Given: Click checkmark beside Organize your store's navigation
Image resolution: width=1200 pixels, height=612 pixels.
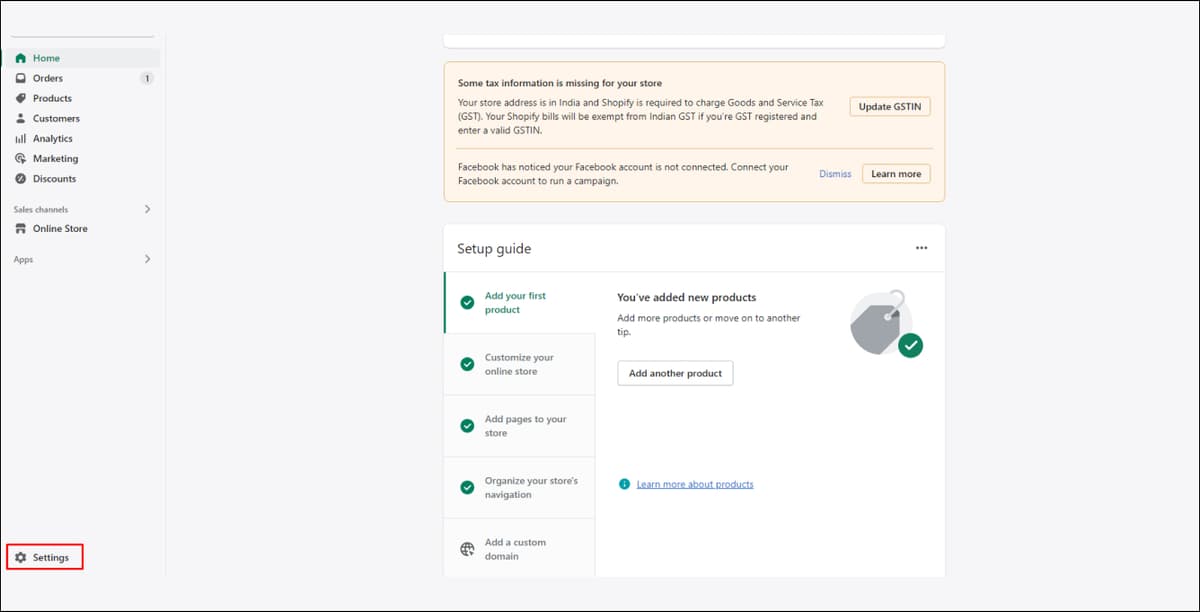Looking at the screenshot, I should click(x=467, y=488).
